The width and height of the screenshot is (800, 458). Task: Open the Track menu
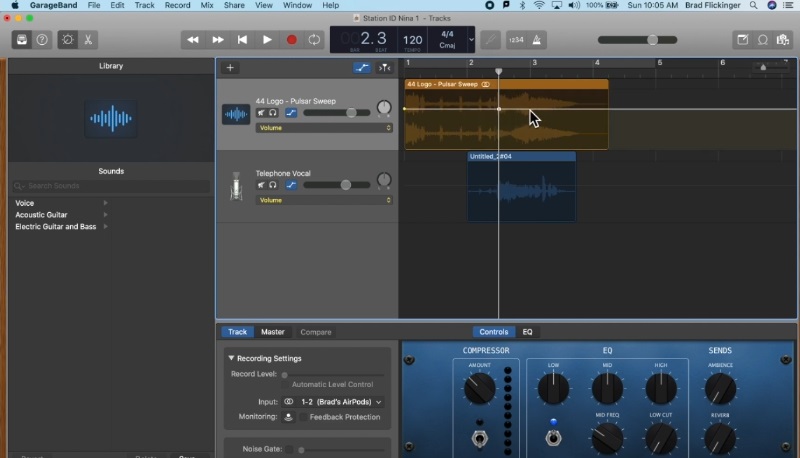pyautogui.click(x=144, y=5)
